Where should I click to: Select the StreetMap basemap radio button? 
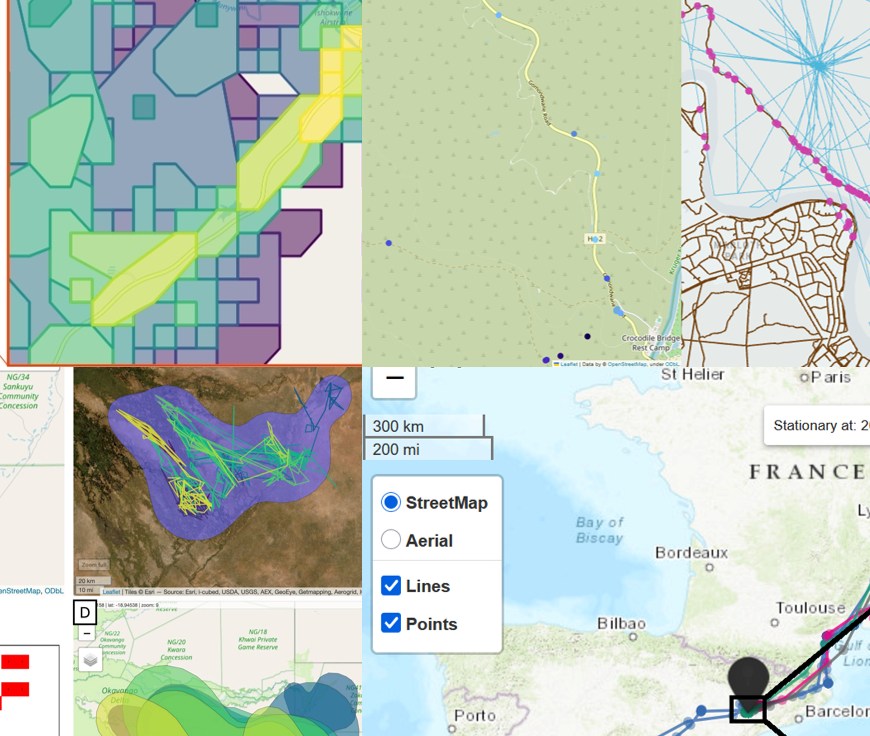(391, 502)
